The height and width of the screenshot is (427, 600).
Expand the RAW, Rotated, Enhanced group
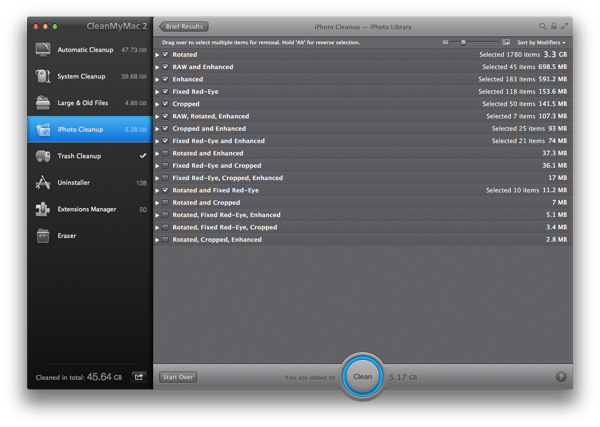click(x=157, y=117)
